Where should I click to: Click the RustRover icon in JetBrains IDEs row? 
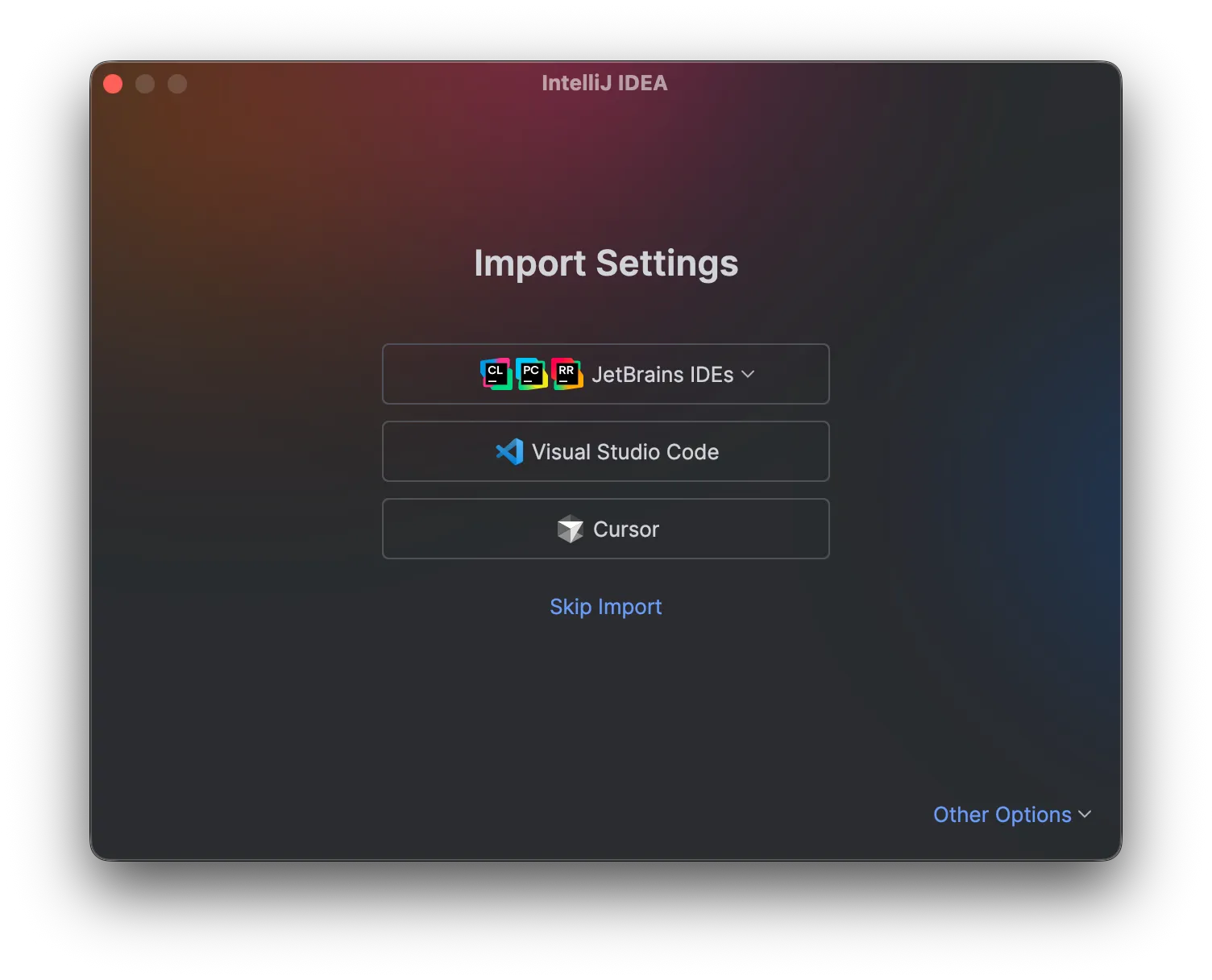pyautogui.click(x=567, y=373)
